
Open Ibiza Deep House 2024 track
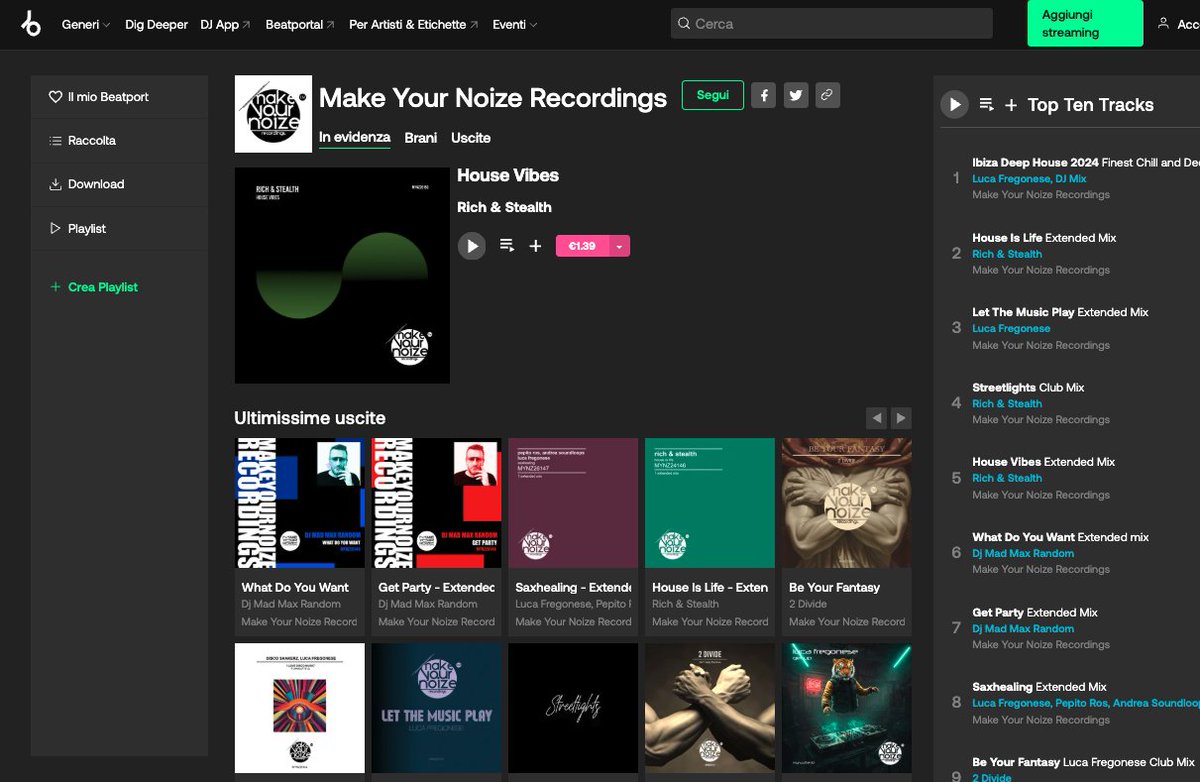coord(1086,162)
